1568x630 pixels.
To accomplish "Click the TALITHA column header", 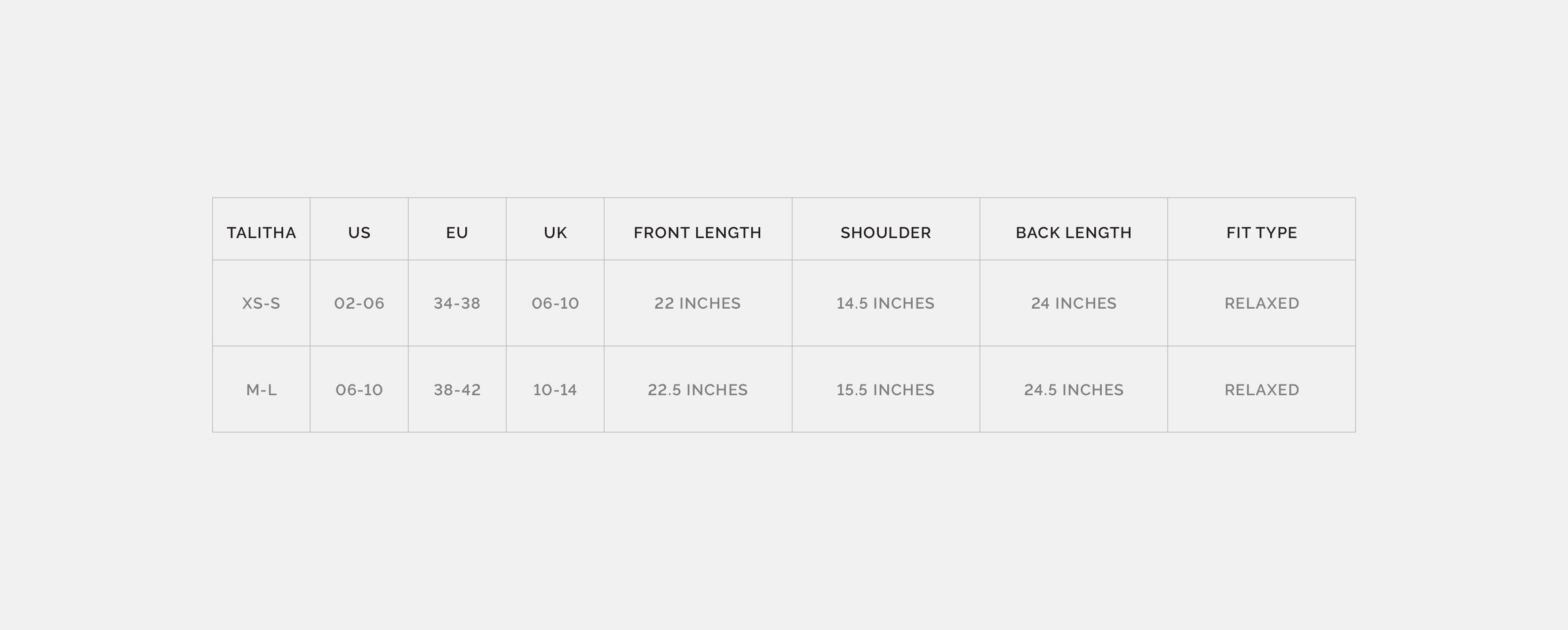I will coord(261,232).
